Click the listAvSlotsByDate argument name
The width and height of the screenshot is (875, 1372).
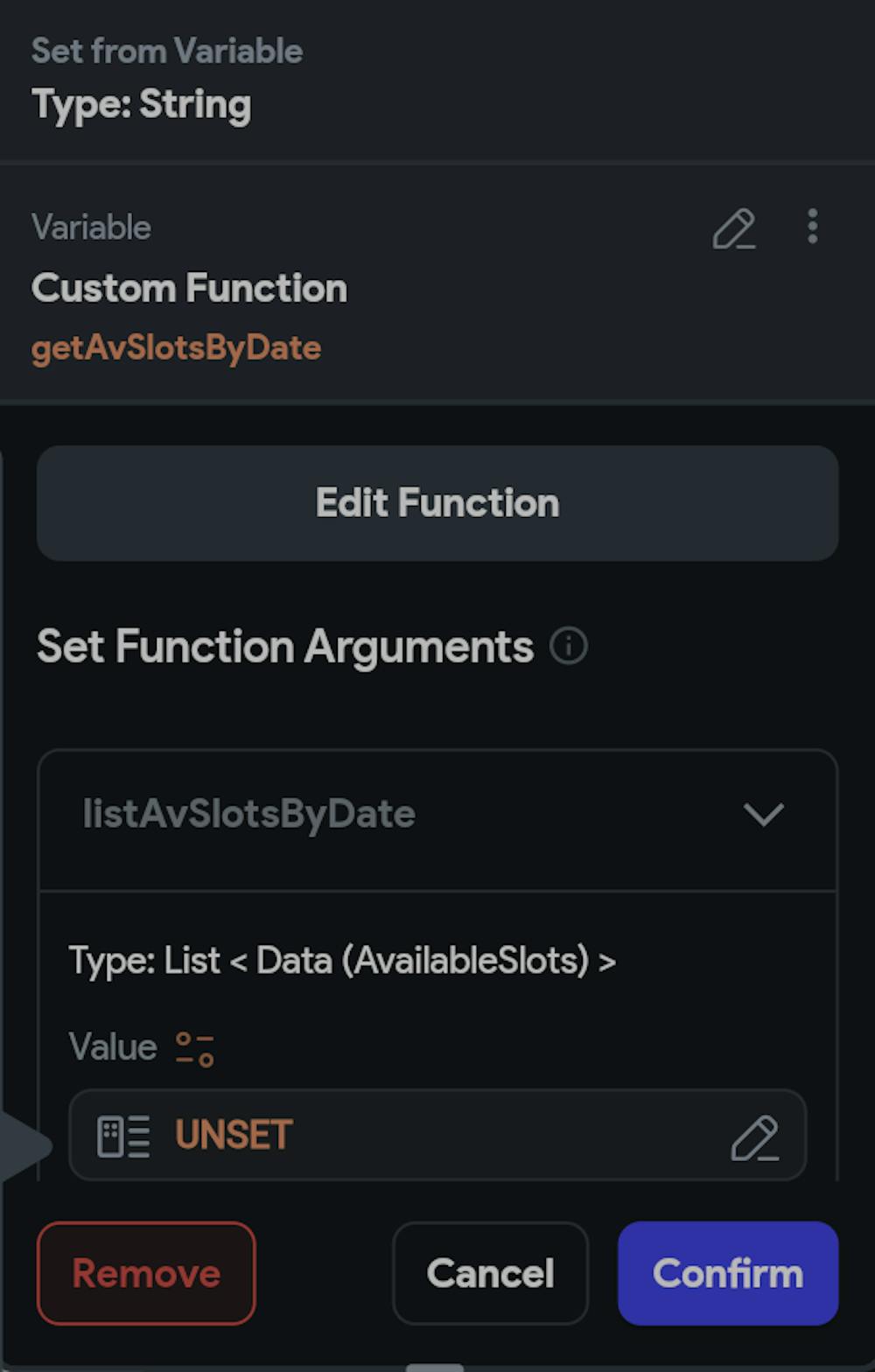click(x=249, y=815)
